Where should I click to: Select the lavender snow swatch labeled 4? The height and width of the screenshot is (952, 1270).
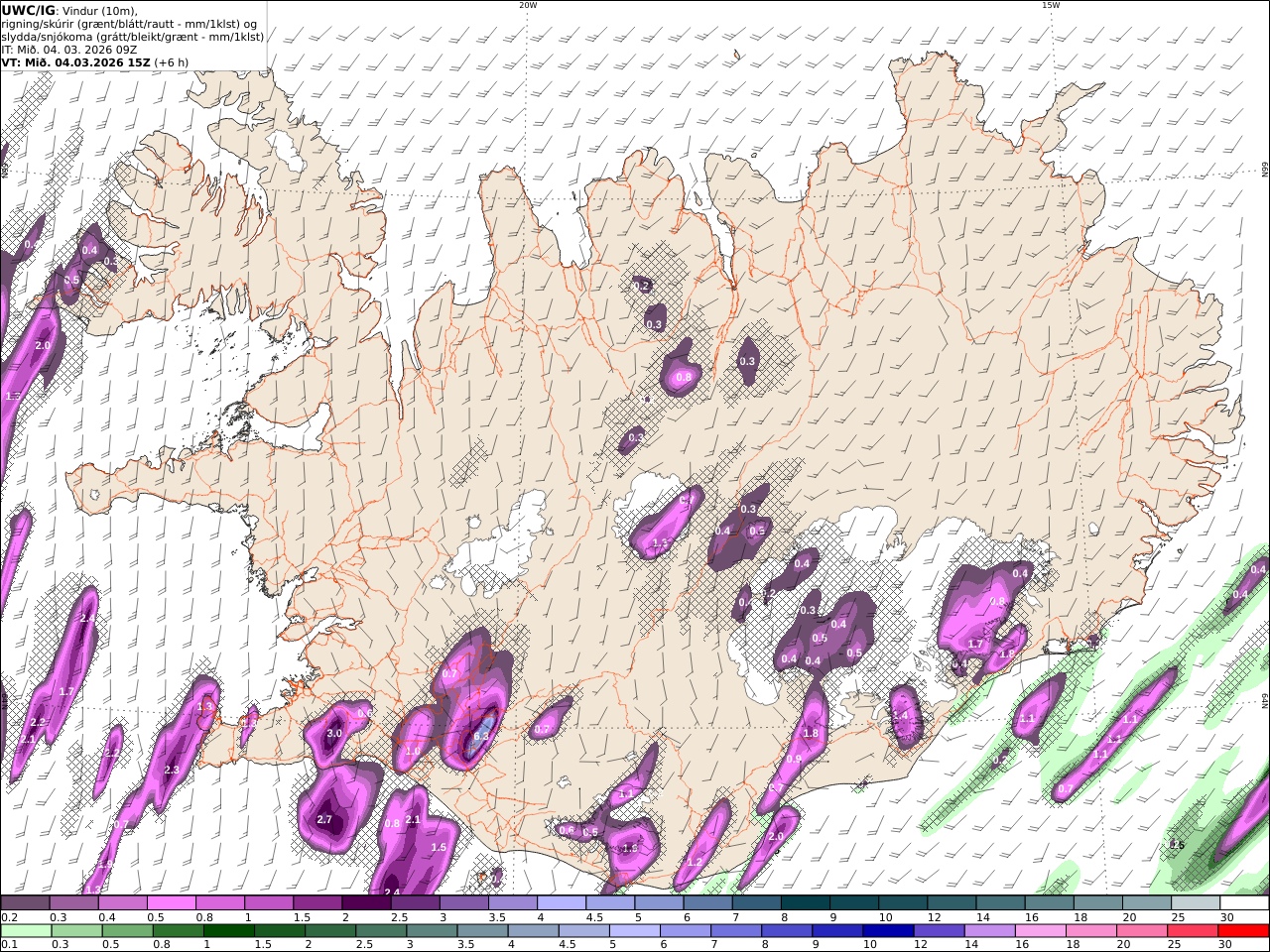tap(561, 903)
